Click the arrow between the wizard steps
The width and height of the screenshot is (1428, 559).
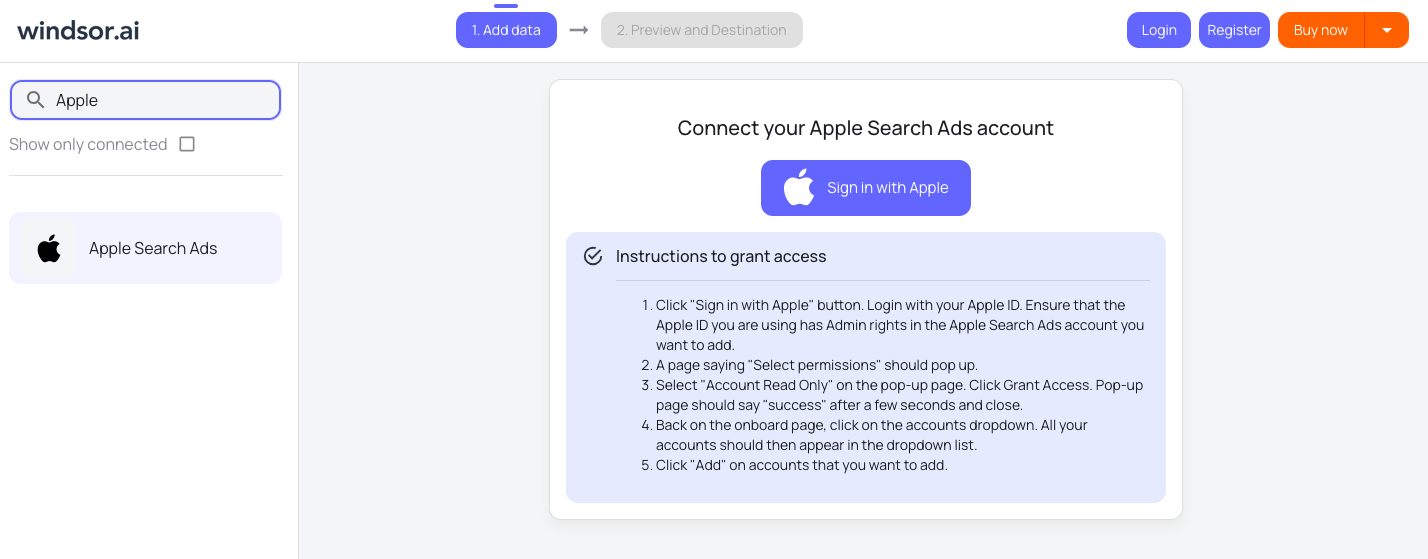tap(578, 30)
